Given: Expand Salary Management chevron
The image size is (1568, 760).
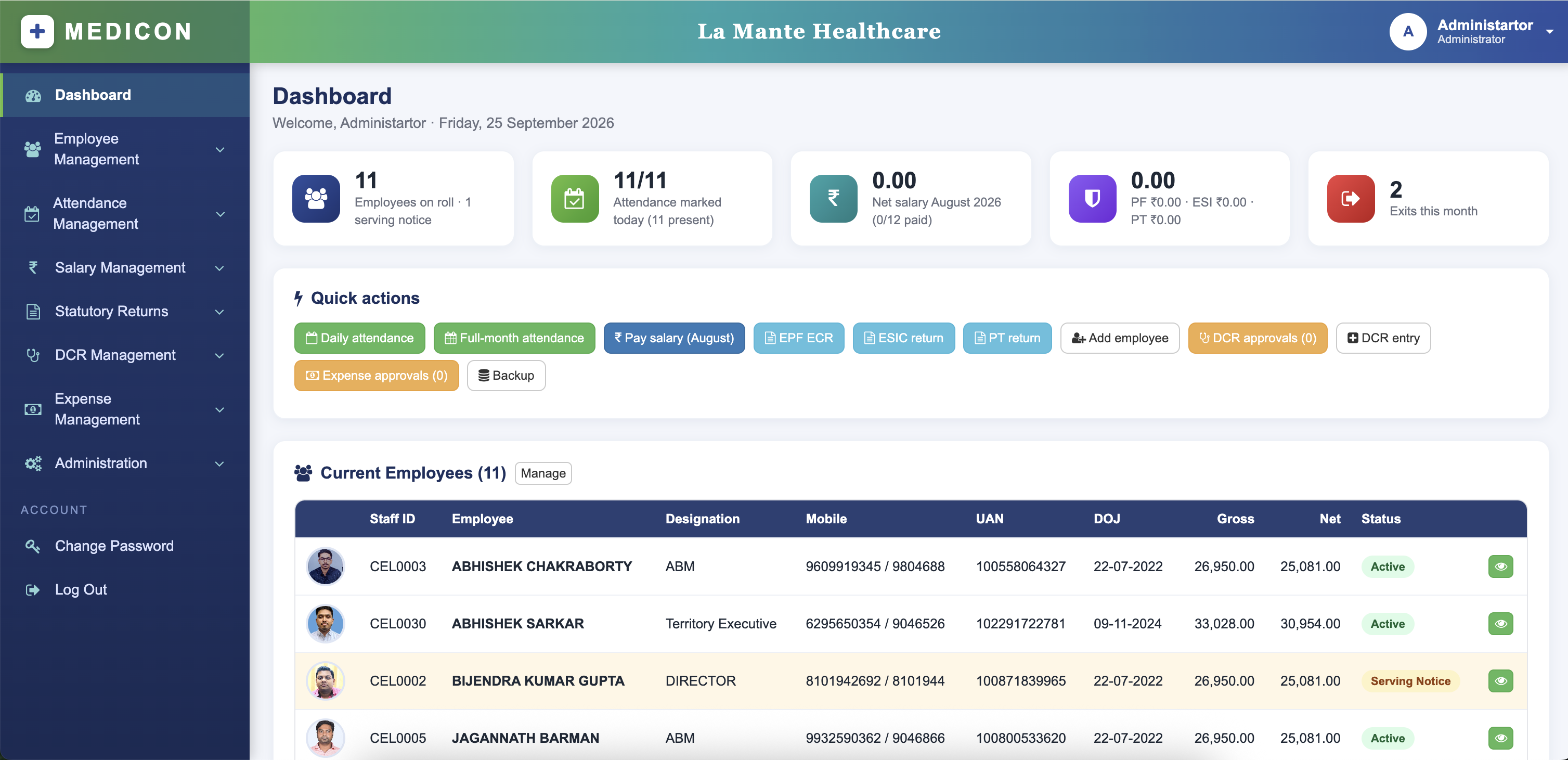Looking at the screenshot, I should [221, 268].
